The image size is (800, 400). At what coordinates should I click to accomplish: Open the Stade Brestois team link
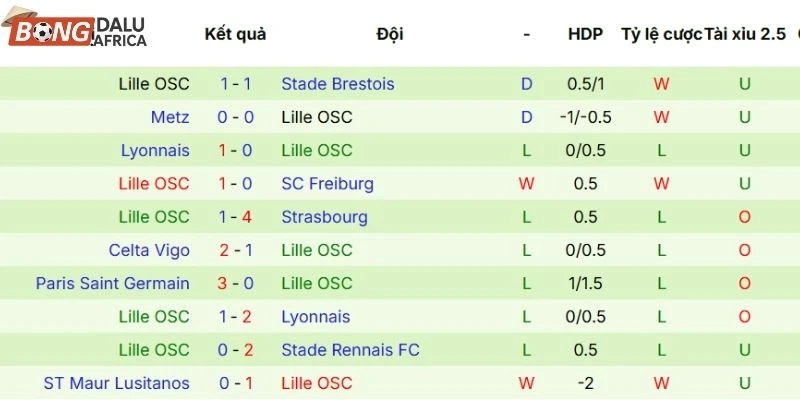pyautogui.click(x=338, y=84)
